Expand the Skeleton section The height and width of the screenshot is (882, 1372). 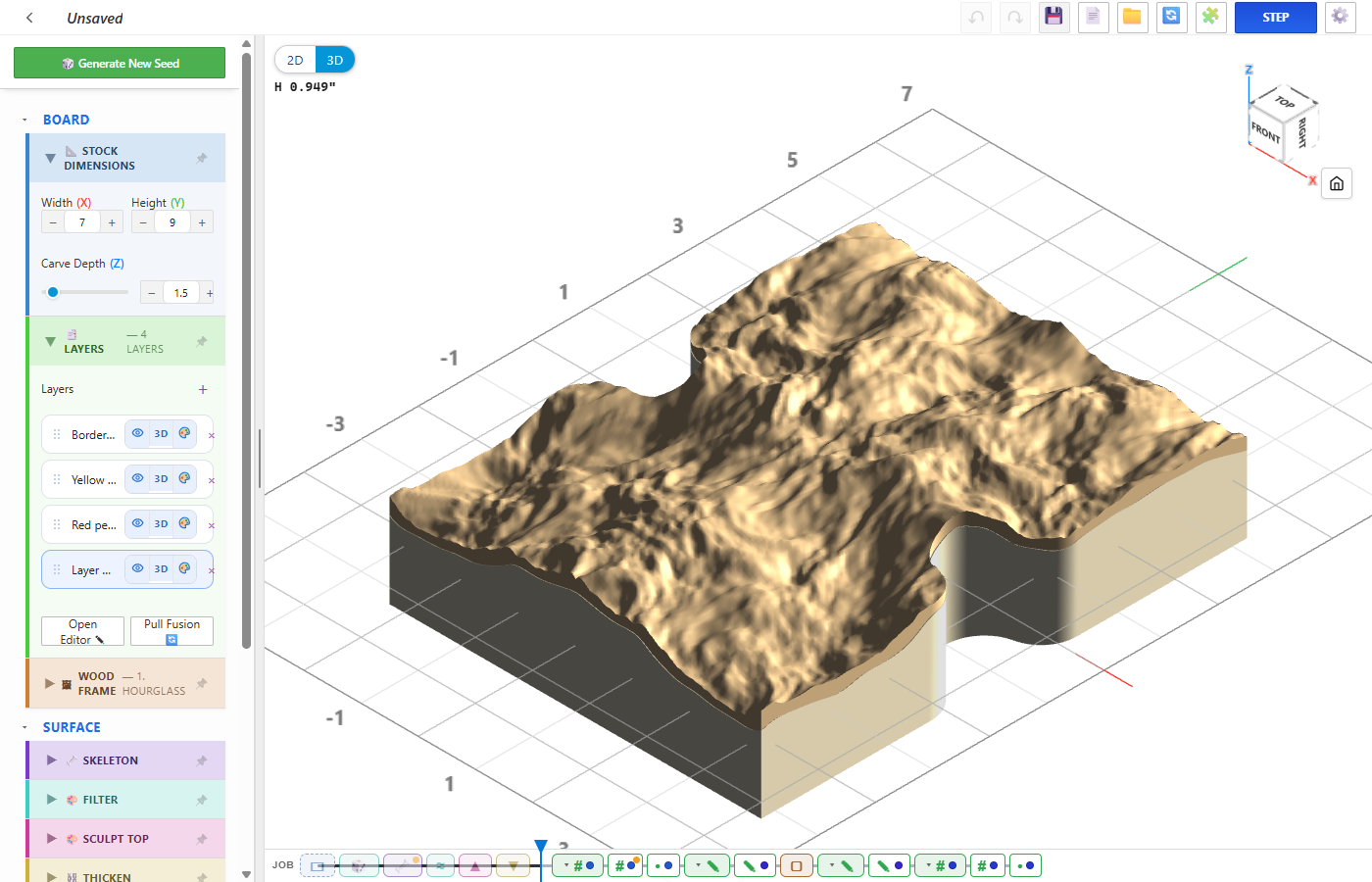click(52, 759)
